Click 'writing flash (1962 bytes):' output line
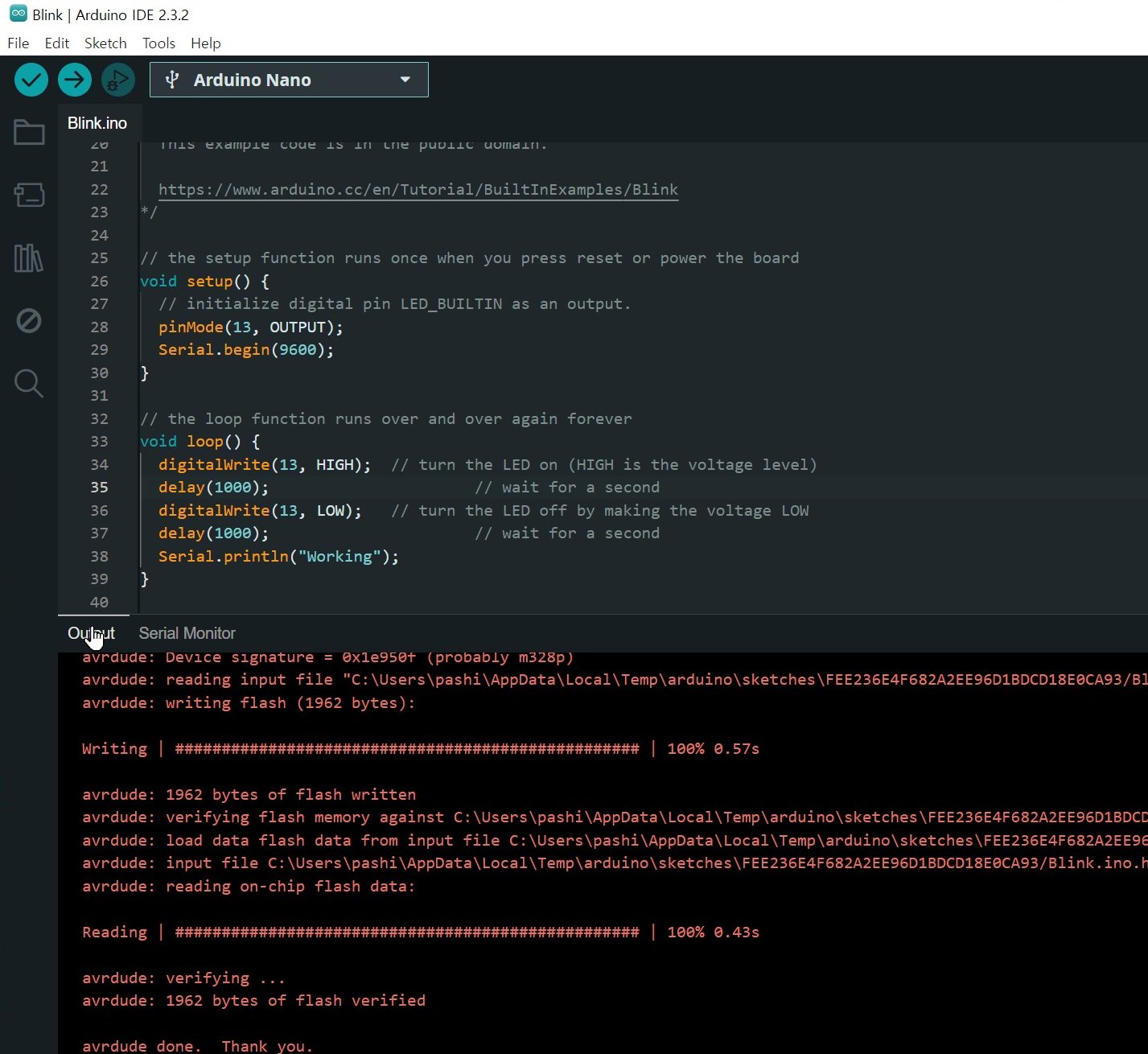Screen dimensions: 1148x1054 point(249,702)
